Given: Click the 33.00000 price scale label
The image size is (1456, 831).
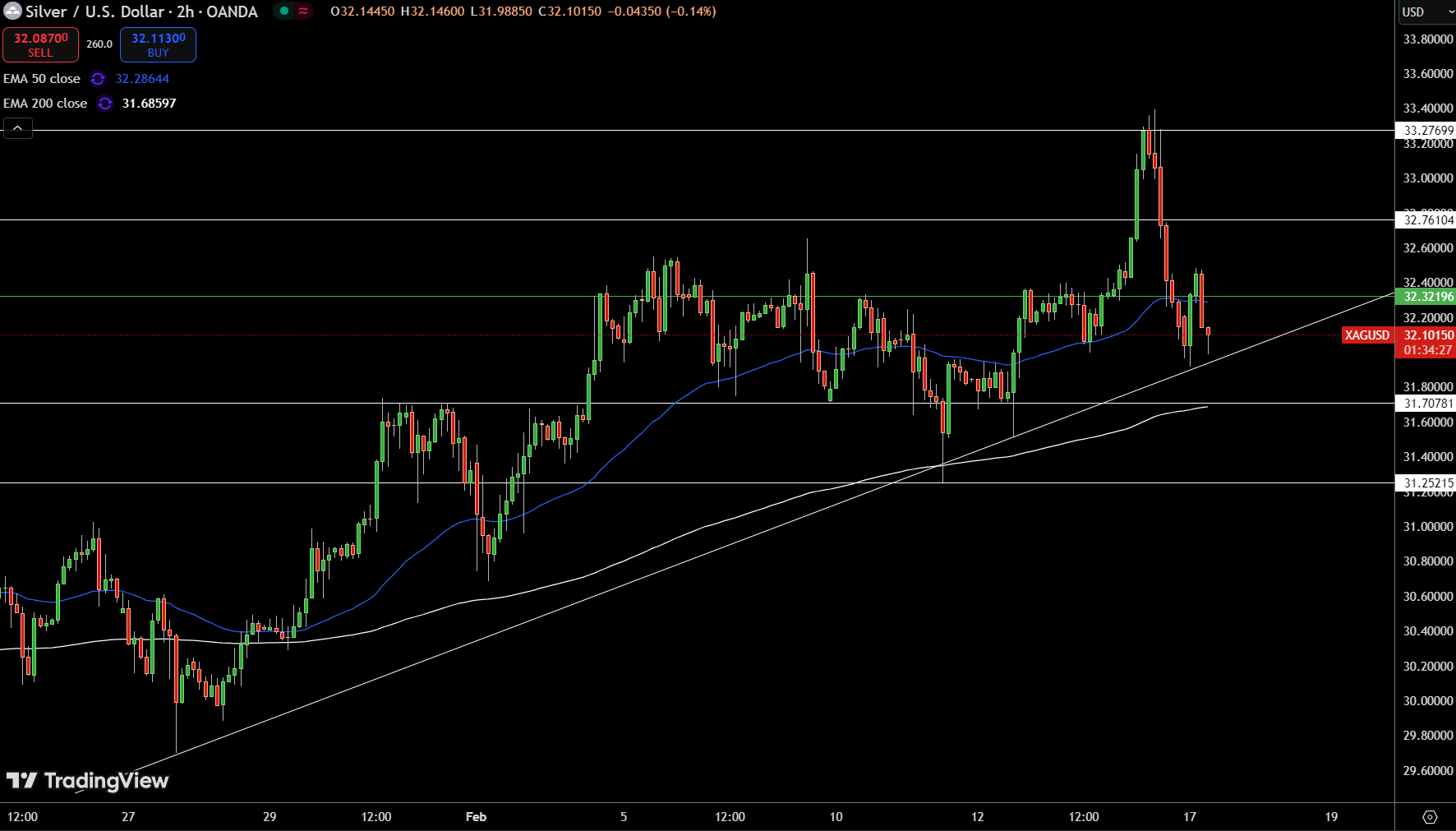Looking at the screenshot, I should (1428, 178).
